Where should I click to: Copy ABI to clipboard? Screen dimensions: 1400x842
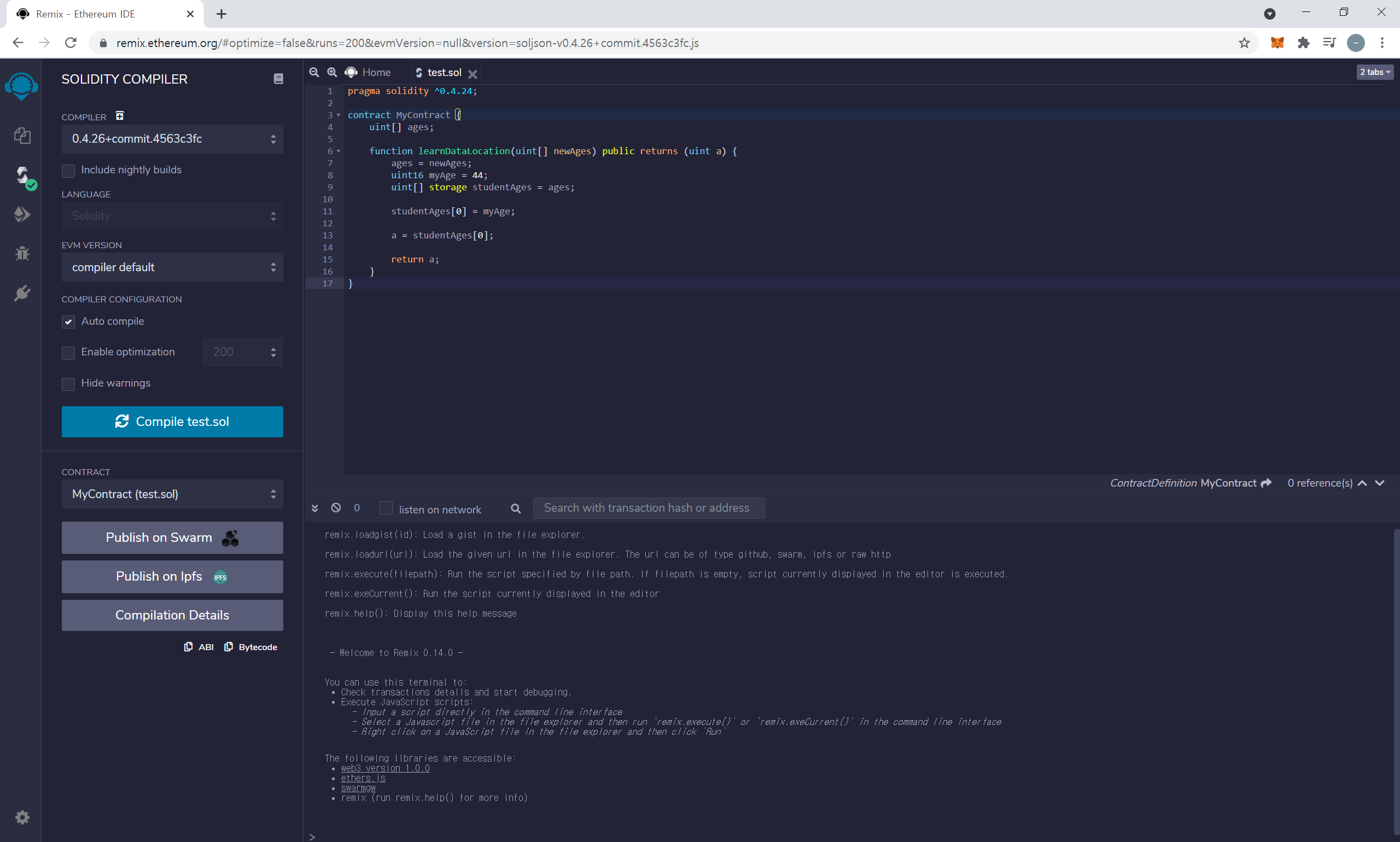tap(199, 647)
